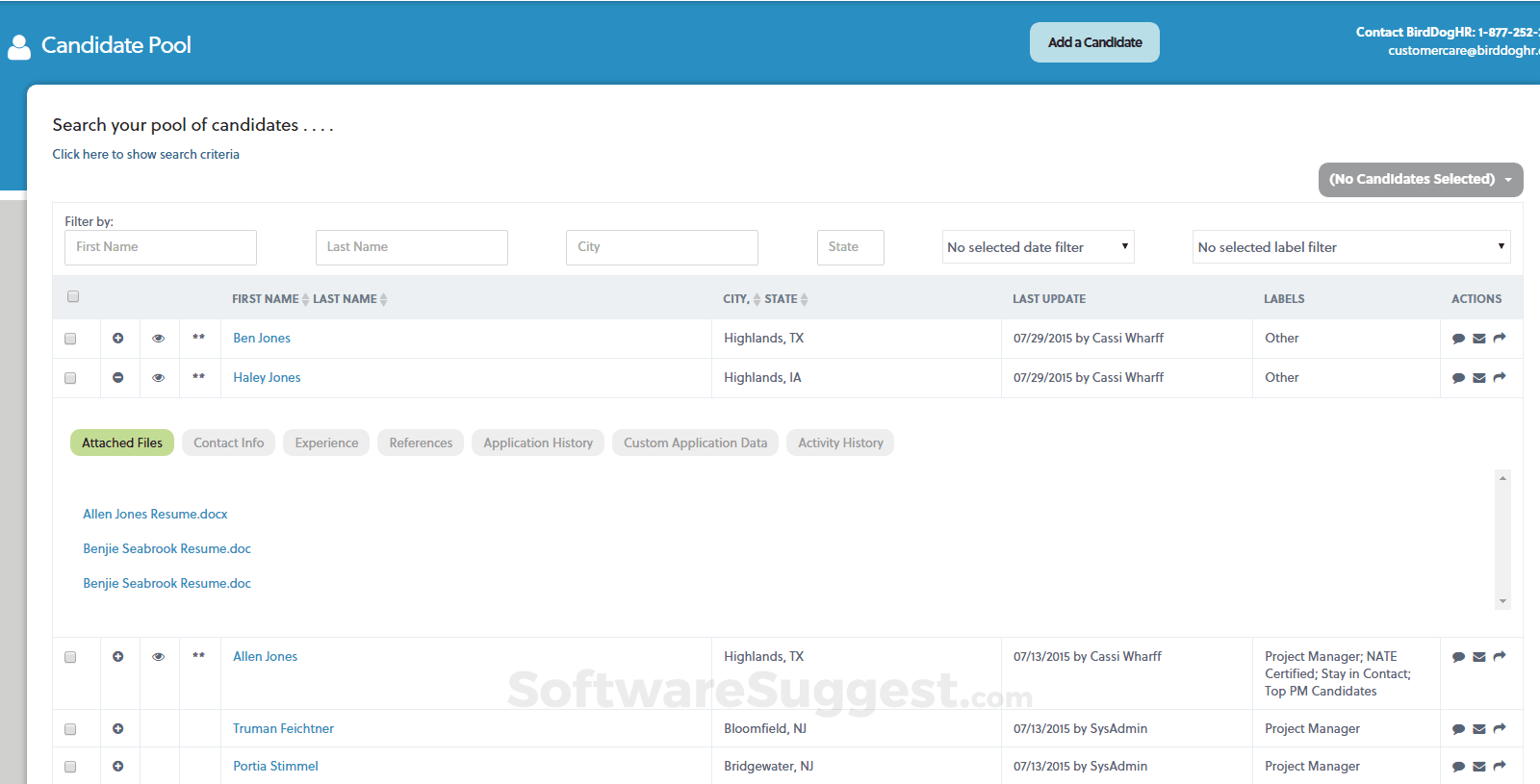1540x784 pixels.
Task: Sort by City column arrows
Action: (x=757, y=299)
